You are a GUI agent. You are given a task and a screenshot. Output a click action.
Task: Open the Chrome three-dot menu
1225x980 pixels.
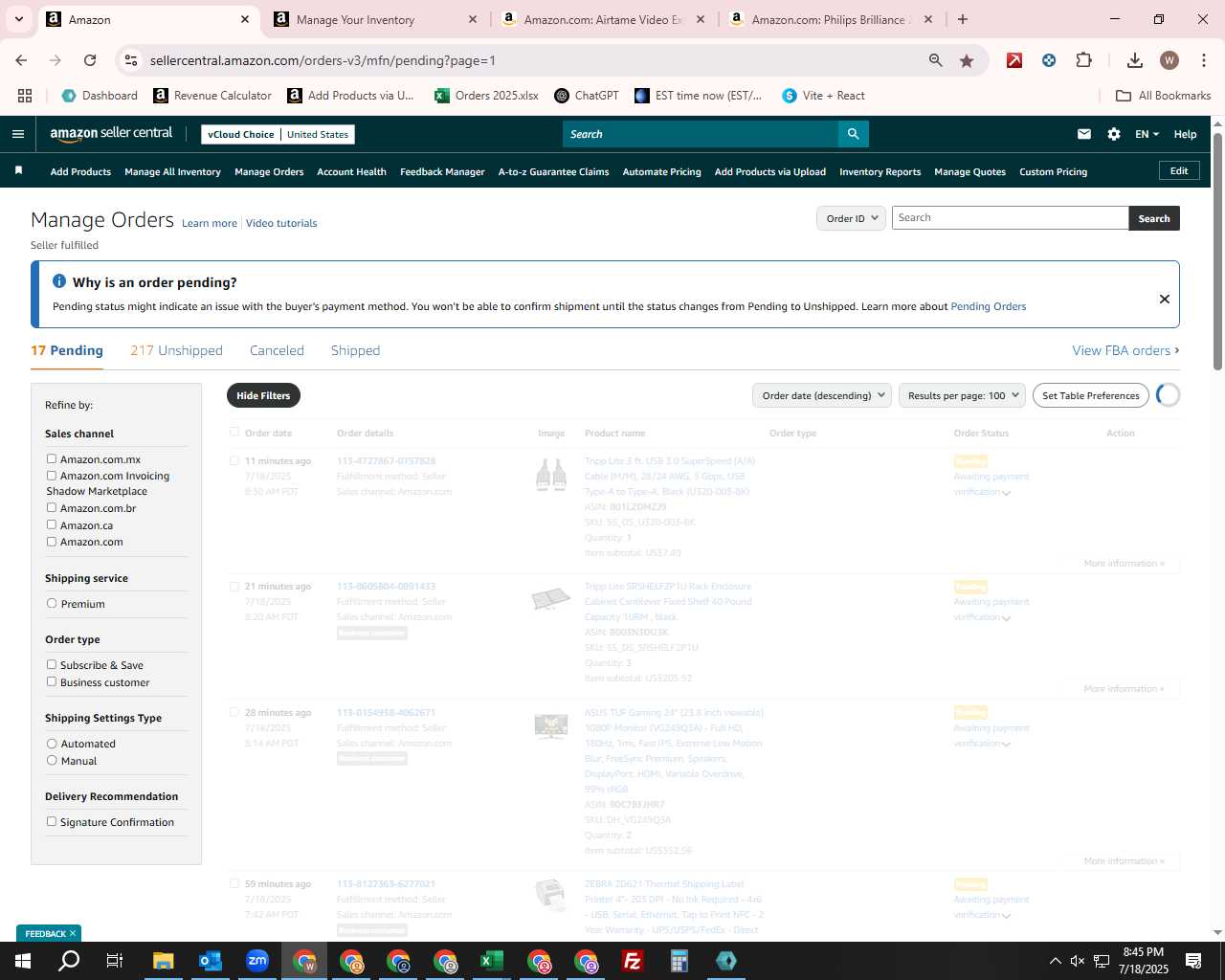[1202, 60]
